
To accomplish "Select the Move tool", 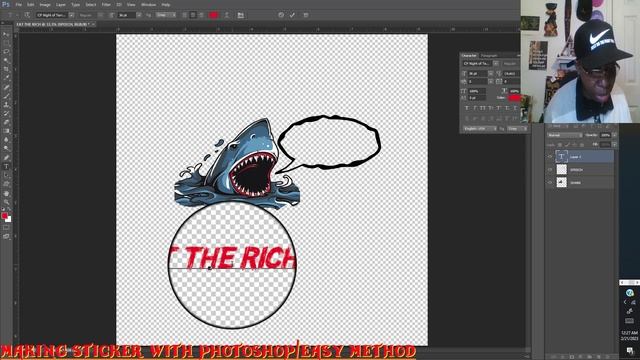I will pos(6,34).
